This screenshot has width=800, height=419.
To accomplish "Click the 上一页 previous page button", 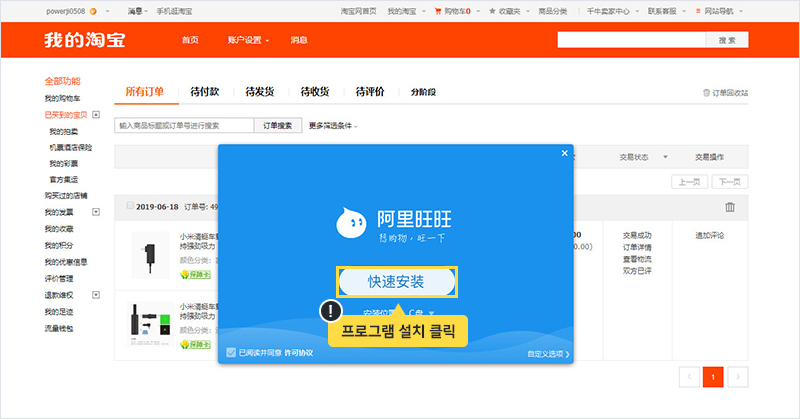I will tap(689, 182).
